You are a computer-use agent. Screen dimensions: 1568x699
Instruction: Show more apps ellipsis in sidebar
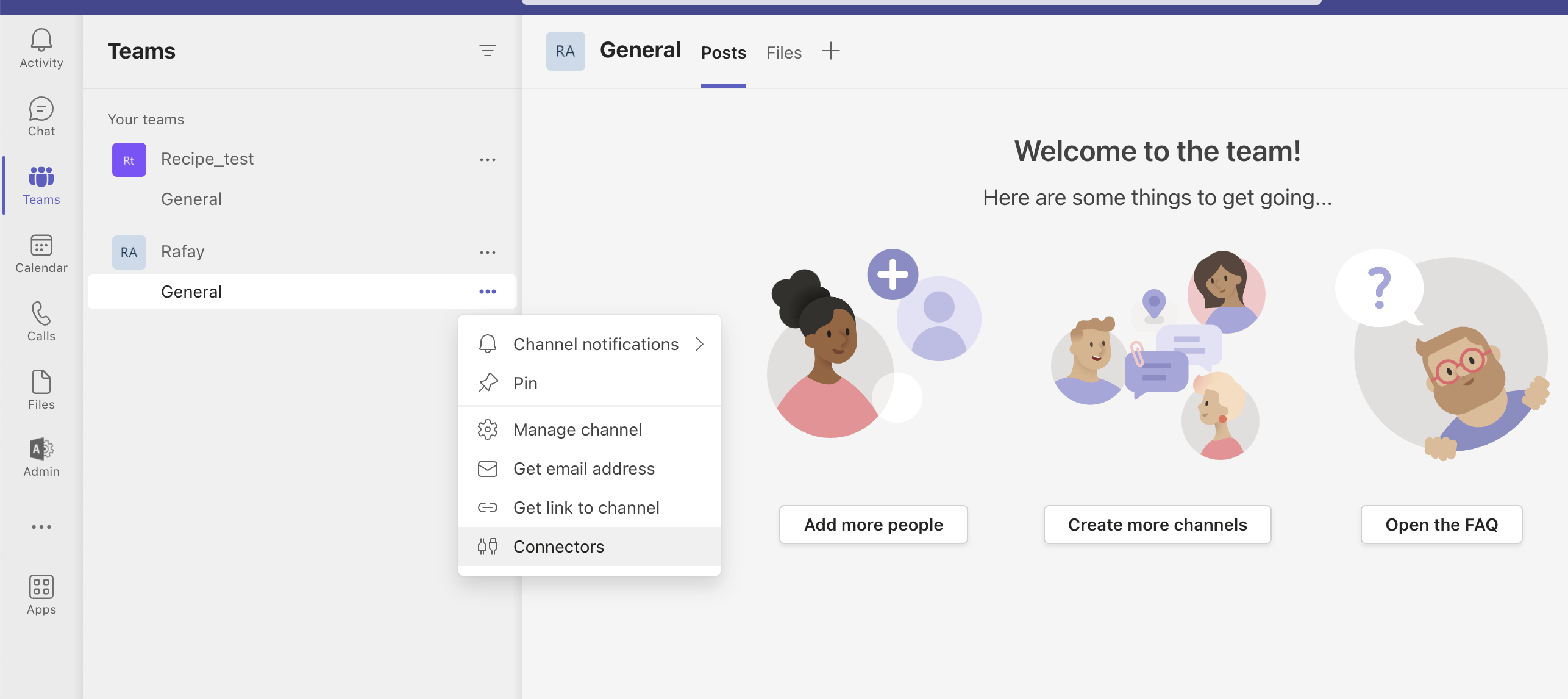pyautogui.click(x=41, y=526)
